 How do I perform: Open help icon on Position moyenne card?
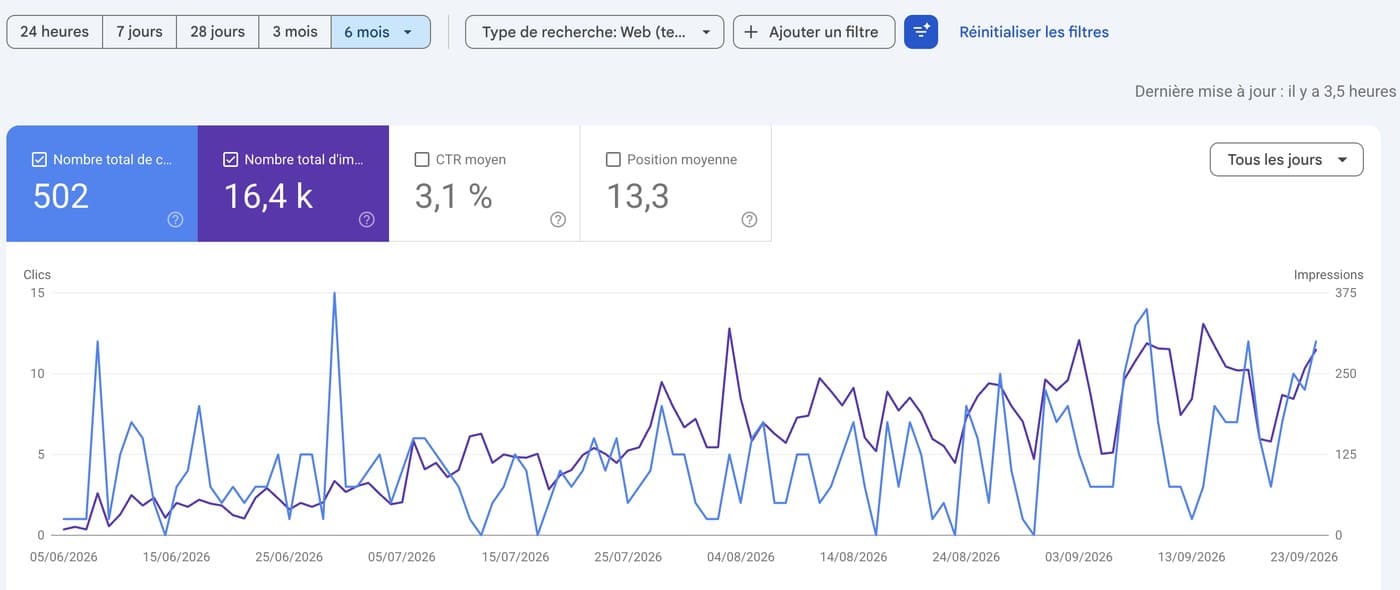click(x=749, y=220)
